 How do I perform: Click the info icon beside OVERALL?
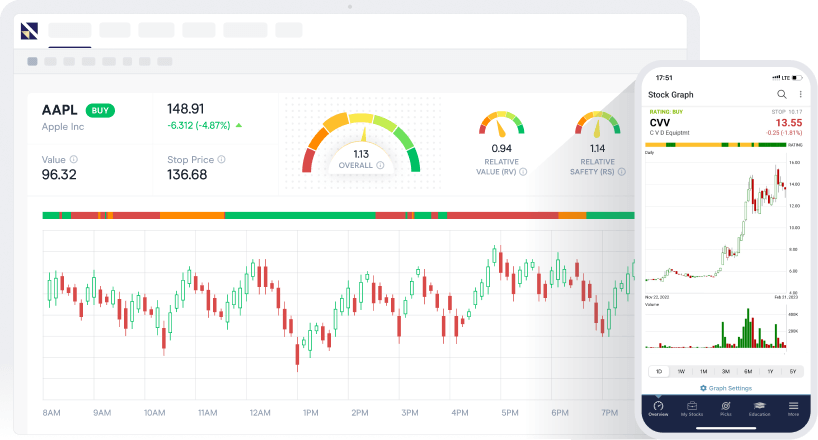point(380,166)
